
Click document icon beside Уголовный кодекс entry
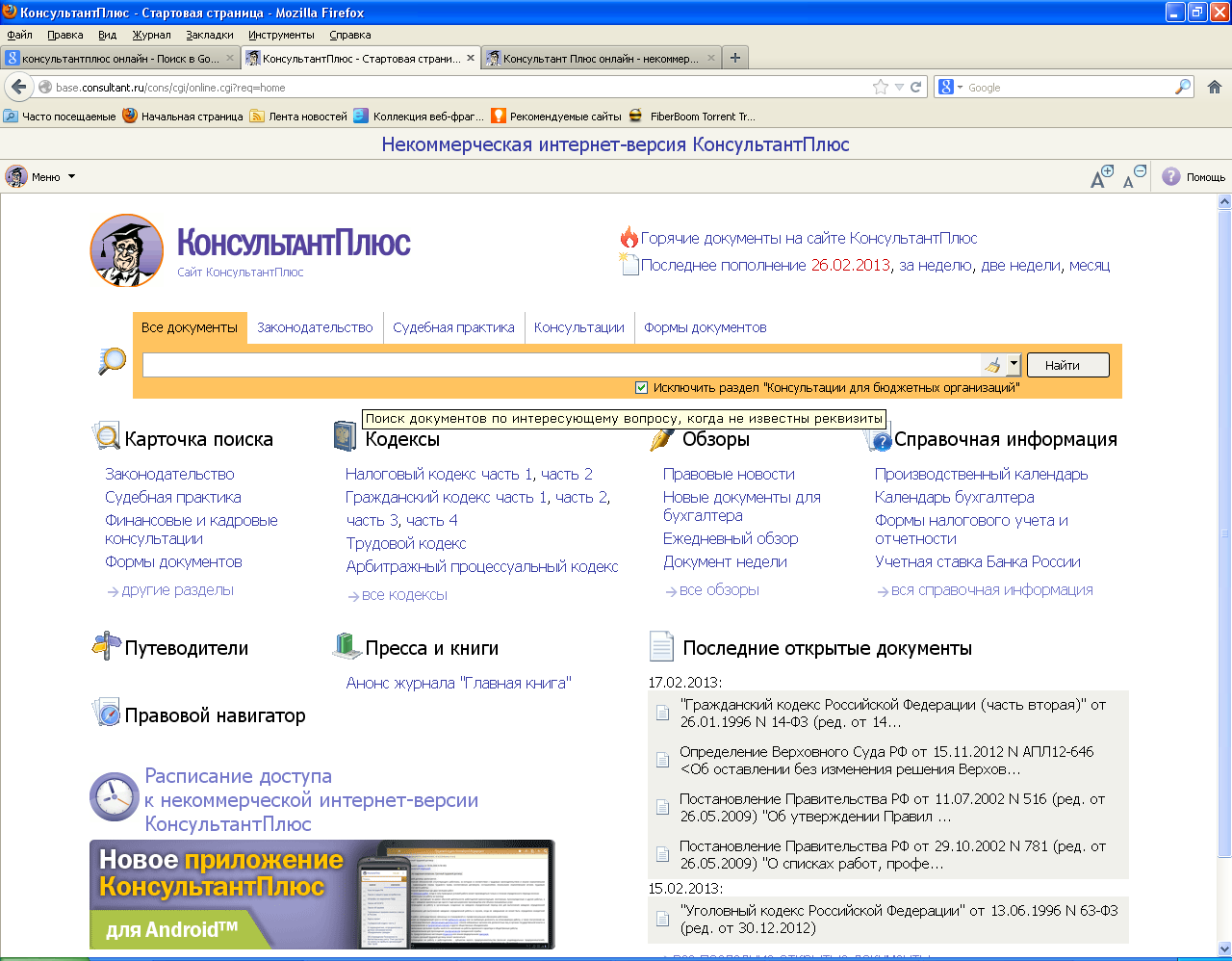(662, 920)
